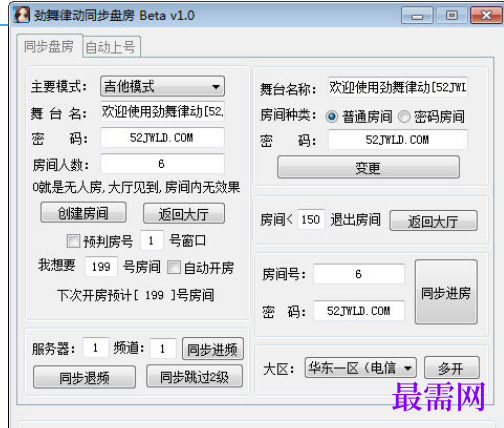Image resolution: width=504 pixels, height=428 pixels.
Task: Click the 创建房间 button
Action: point(83,213)
